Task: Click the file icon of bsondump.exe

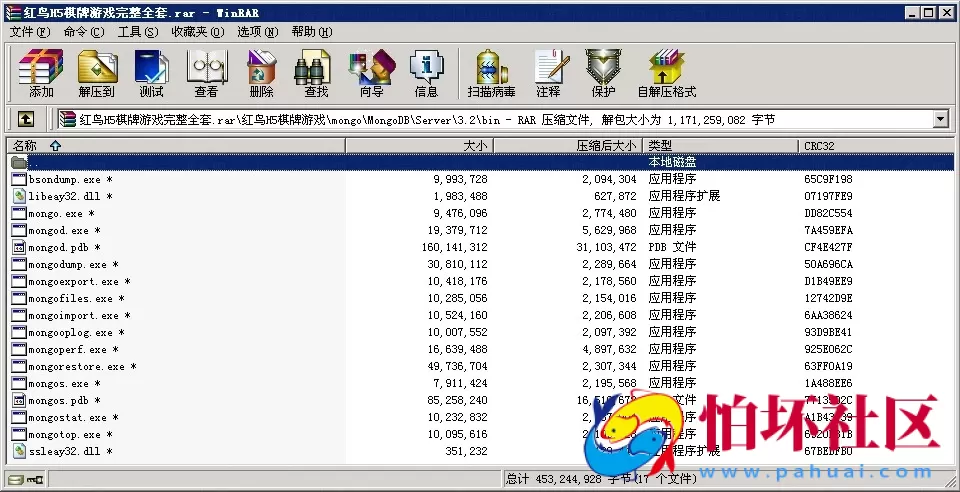Action: click(x=19, y=179)
